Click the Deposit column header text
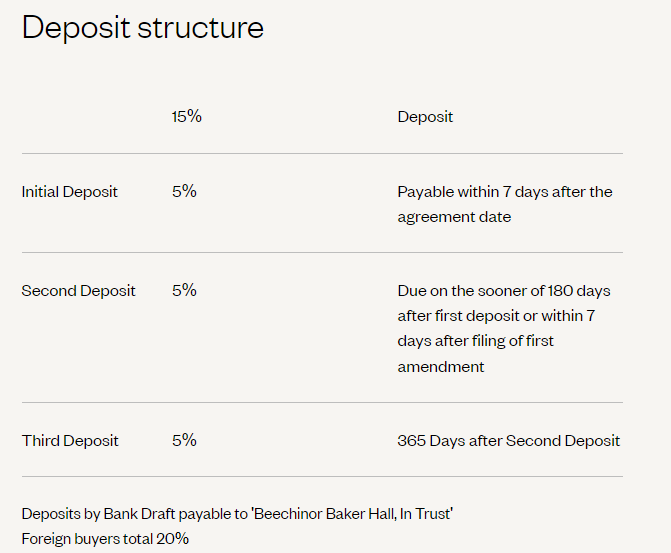The height and width of the screenshot is (553, 671). [x=425, y=117]
